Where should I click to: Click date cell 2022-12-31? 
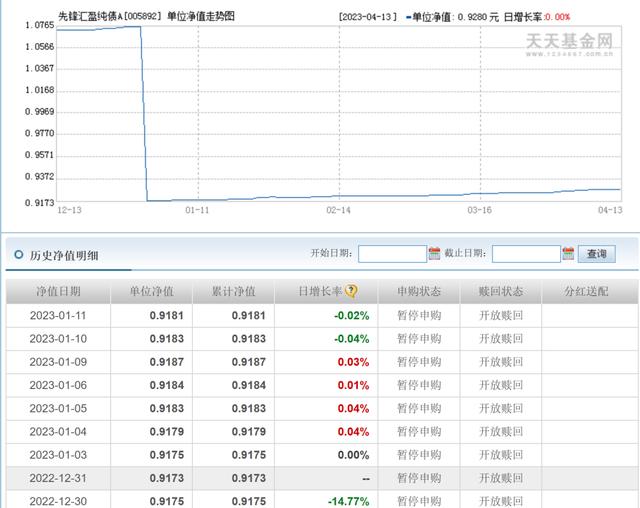tap(58, 478)
